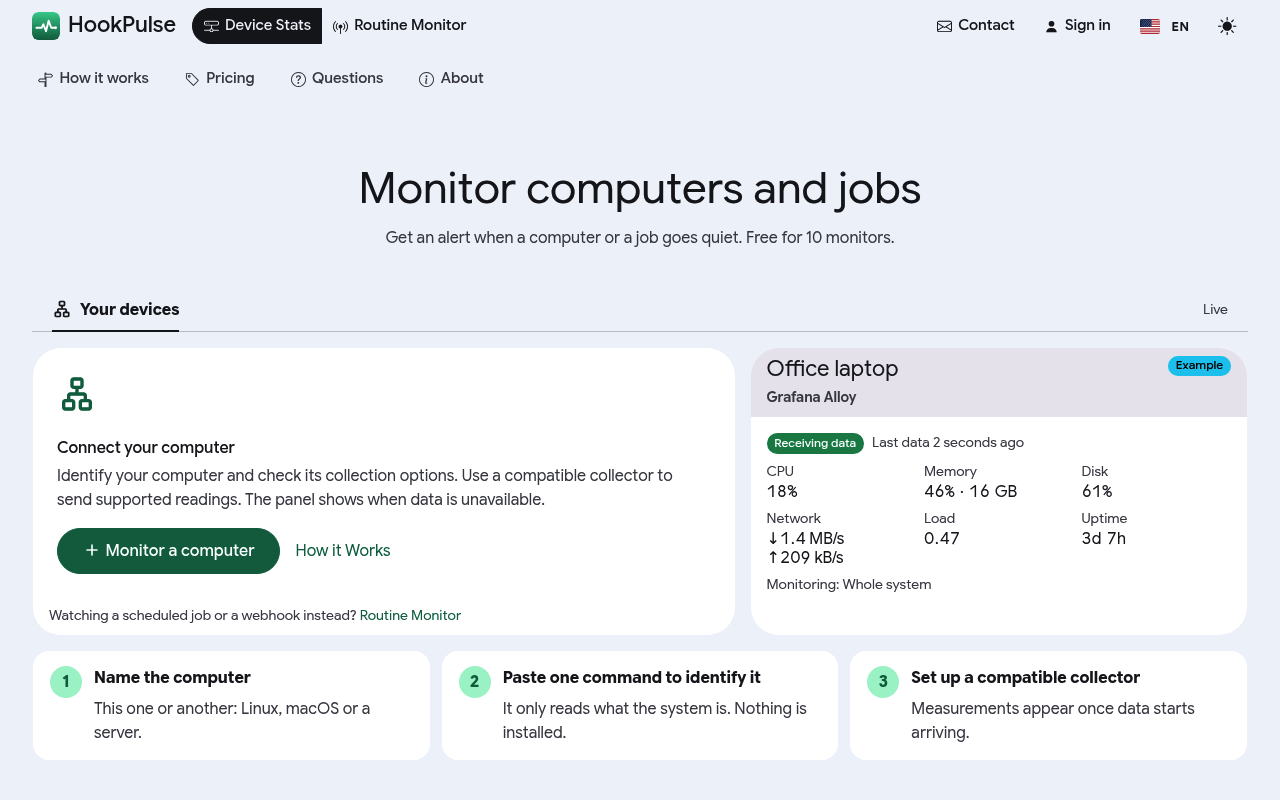Click the Grafana Alloy label
1280x800 pixels.
811,397
